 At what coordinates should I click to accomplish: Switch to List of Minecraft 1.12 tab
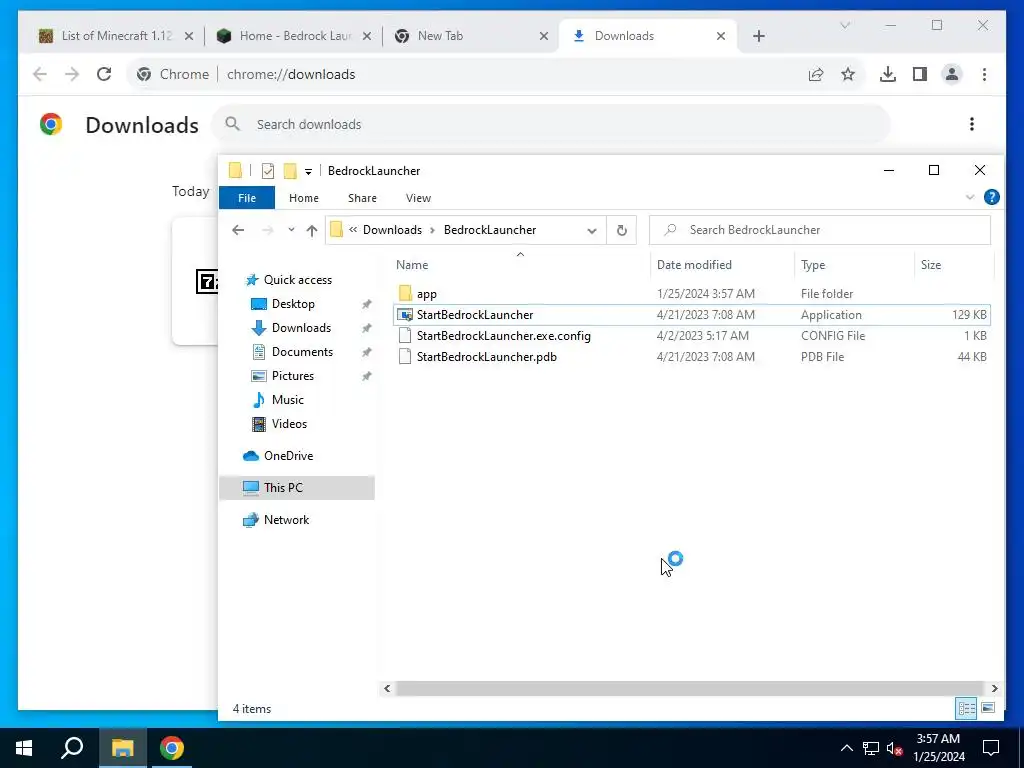pos(117,36)
